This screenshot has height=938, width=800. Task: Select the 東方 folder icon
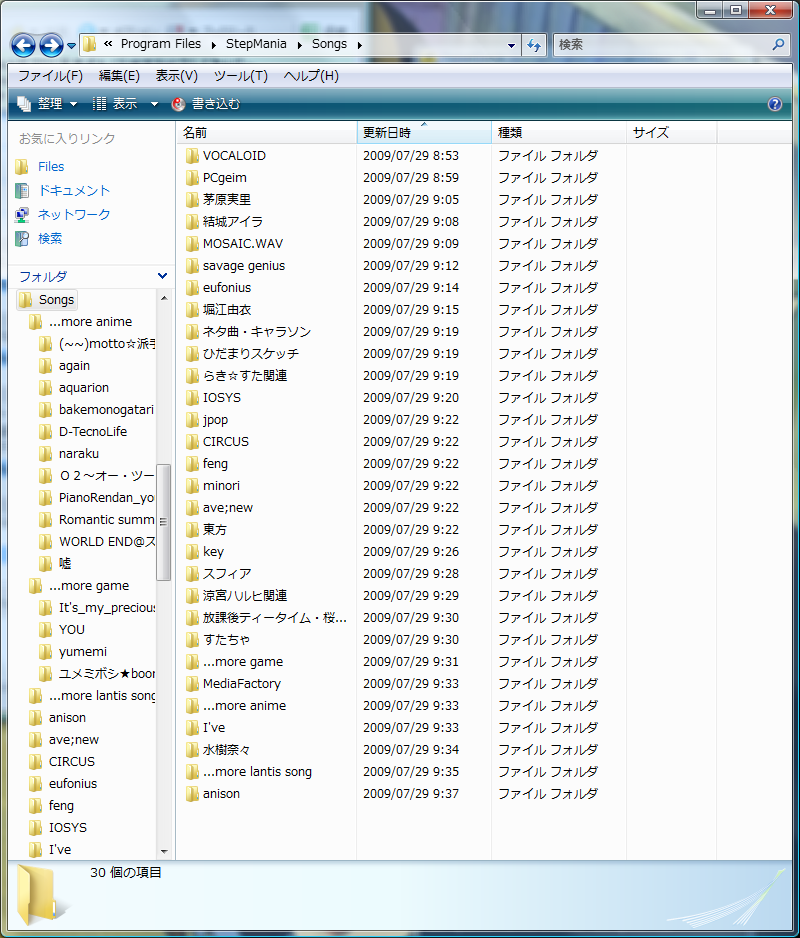pos(191,530)
